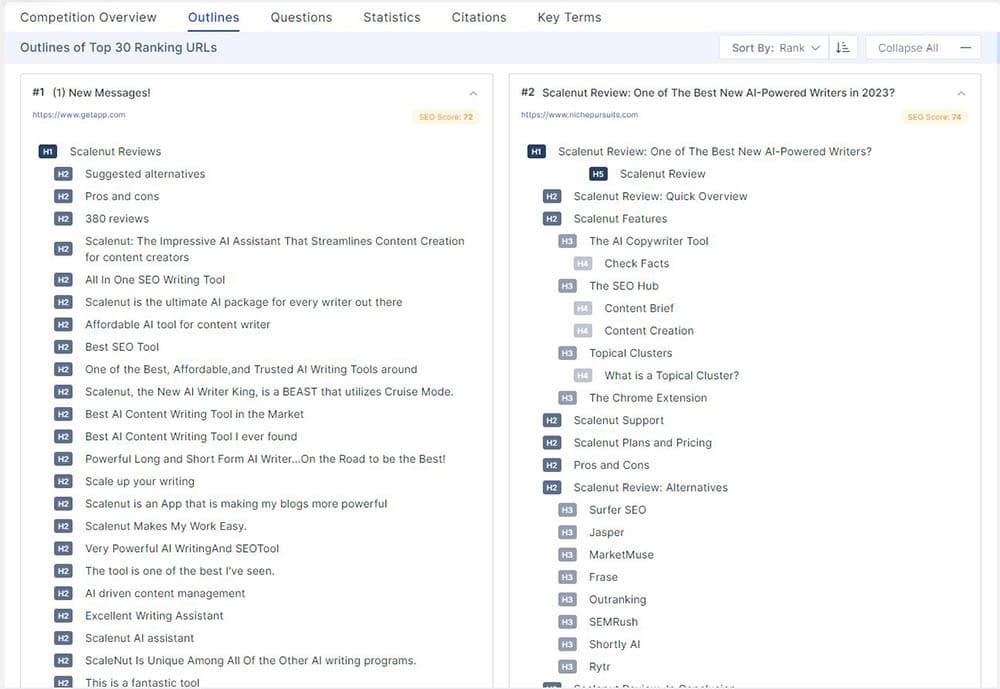Click the SEO Score 74 badge

coord(934,117)
